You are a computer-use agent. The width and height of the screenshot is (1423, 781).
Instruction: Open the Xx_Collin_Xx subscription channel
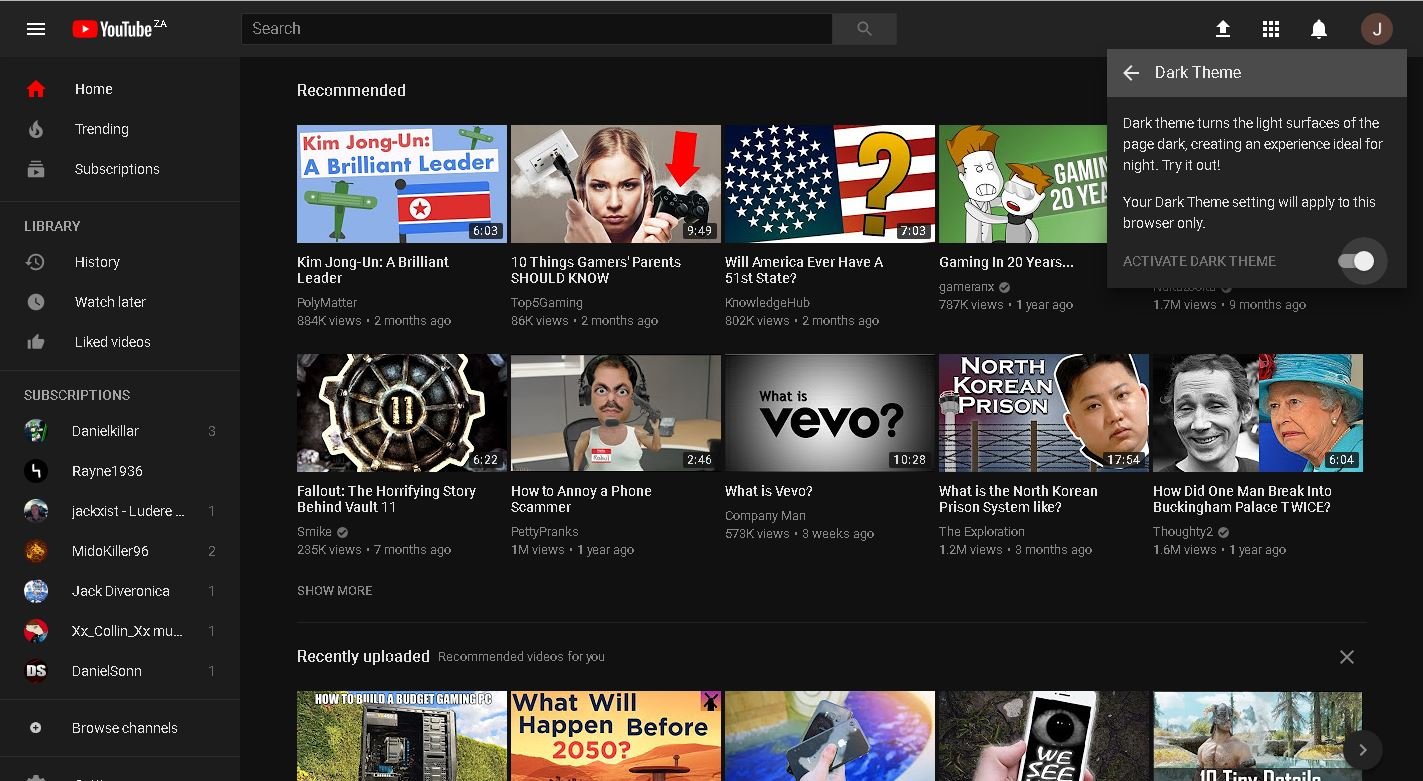point(120,631)
